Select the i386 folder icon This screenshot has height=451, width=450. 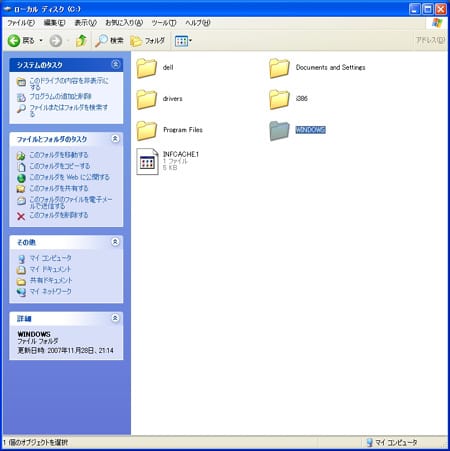pyautogui.click(x=279, y=99)
